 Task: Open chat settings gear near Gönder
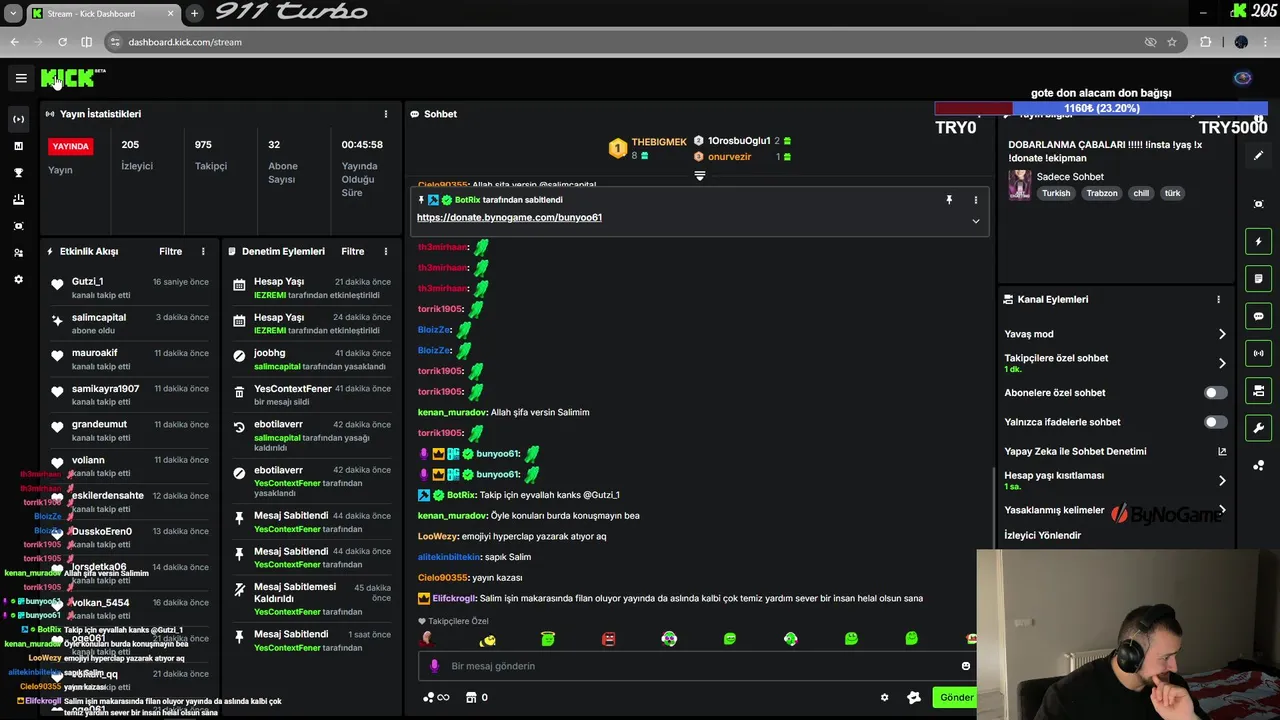pos(884,698)
